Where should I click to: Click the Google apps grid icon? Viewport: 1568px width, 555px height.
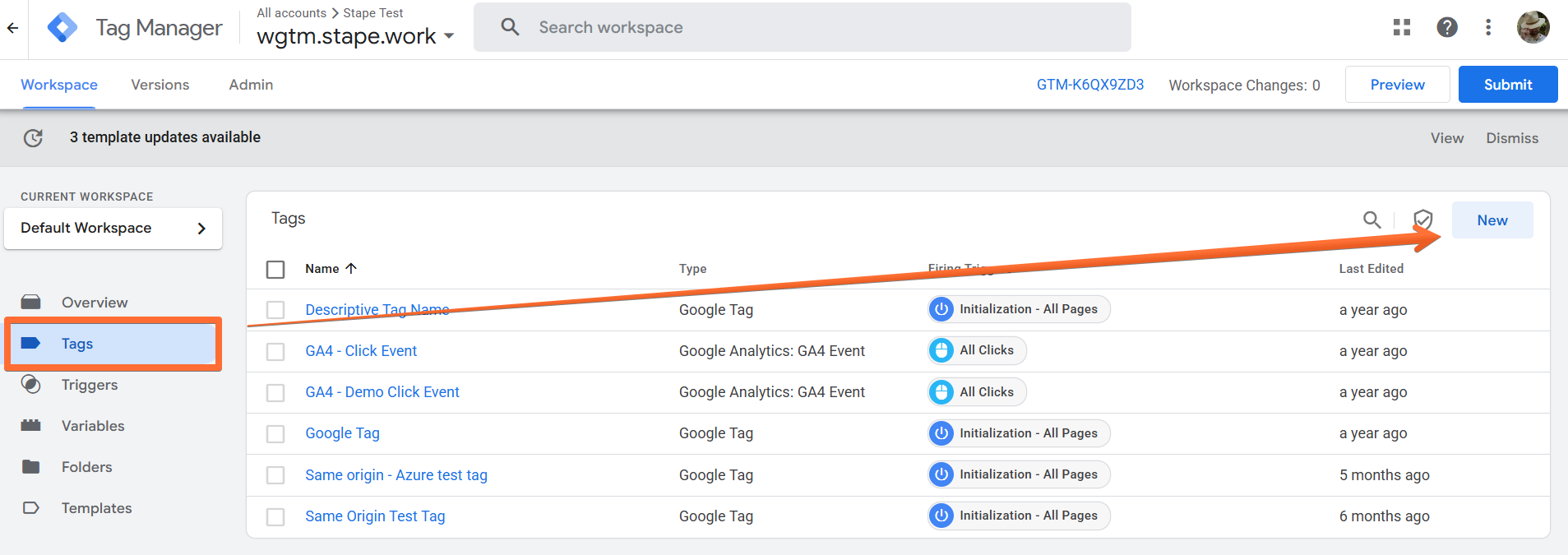coord(1402,27)
